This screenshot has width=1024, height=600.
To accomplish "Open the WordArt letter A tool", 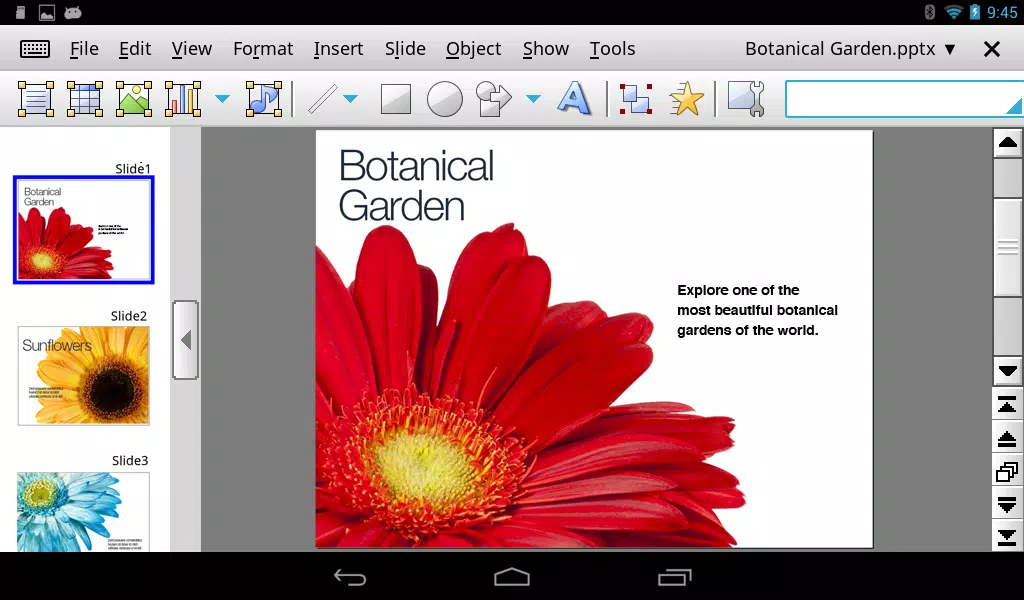I will pyautogui.click(x=573, y=99).
